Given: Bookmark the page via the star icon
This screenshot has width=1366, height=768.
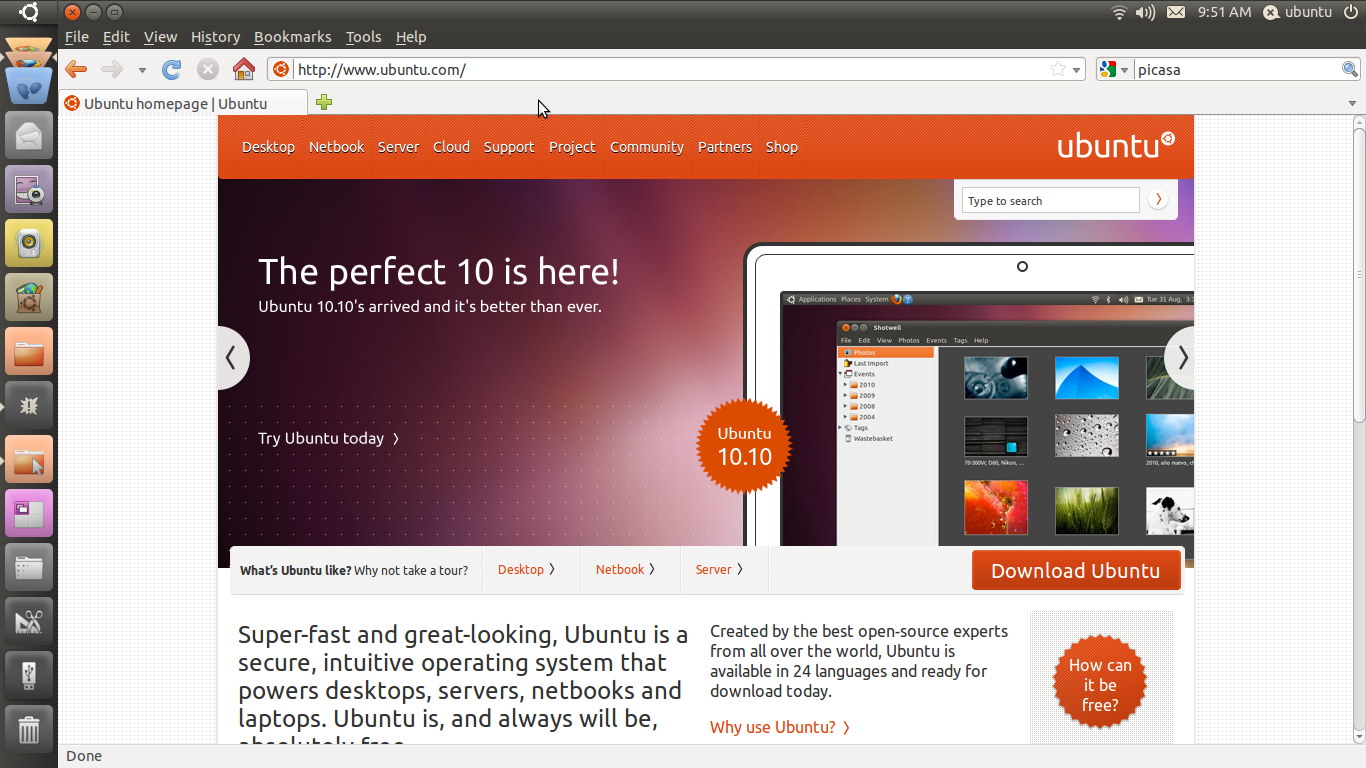Looking at the screenshot, I should pos(1057,69).
